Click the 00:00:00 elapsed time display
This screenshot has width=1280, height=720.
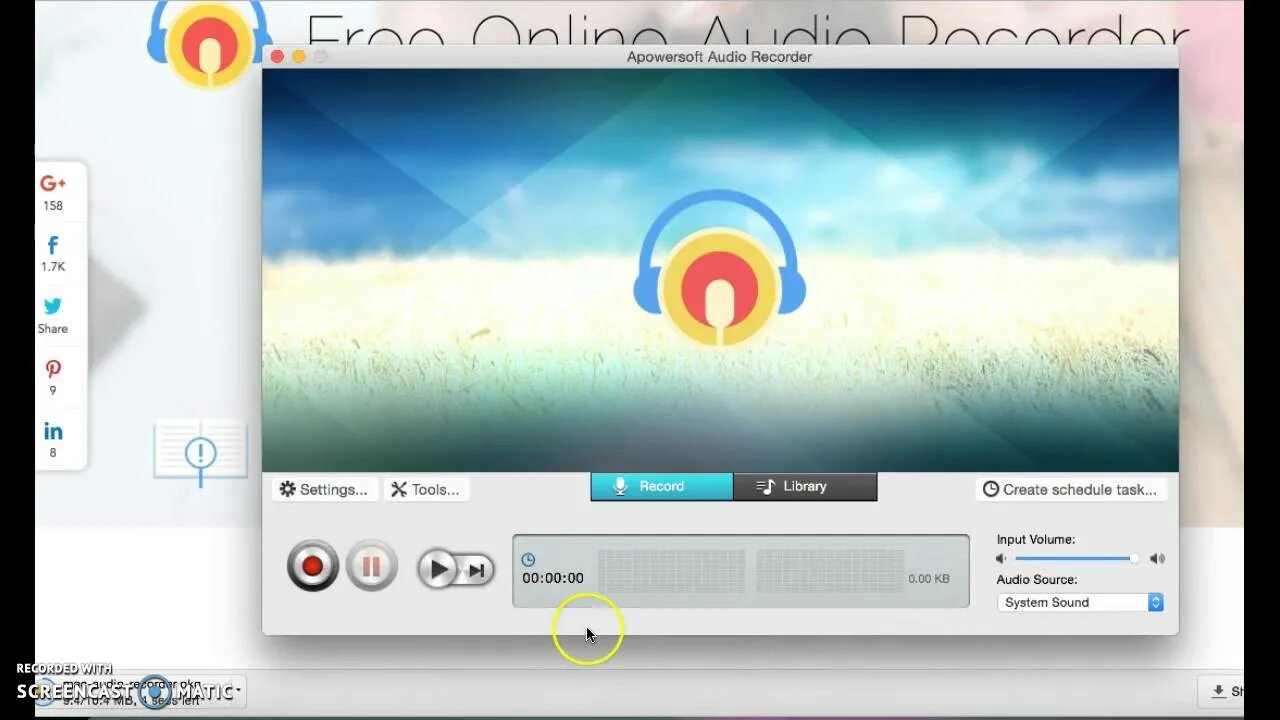point(553,578)
